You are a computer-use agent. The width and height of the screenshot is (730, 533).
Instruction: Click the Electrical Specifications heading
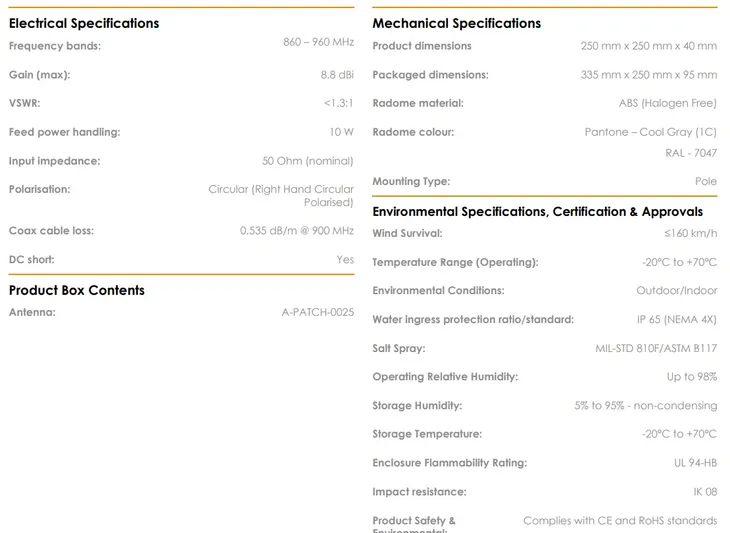click(x=84, y=23)
